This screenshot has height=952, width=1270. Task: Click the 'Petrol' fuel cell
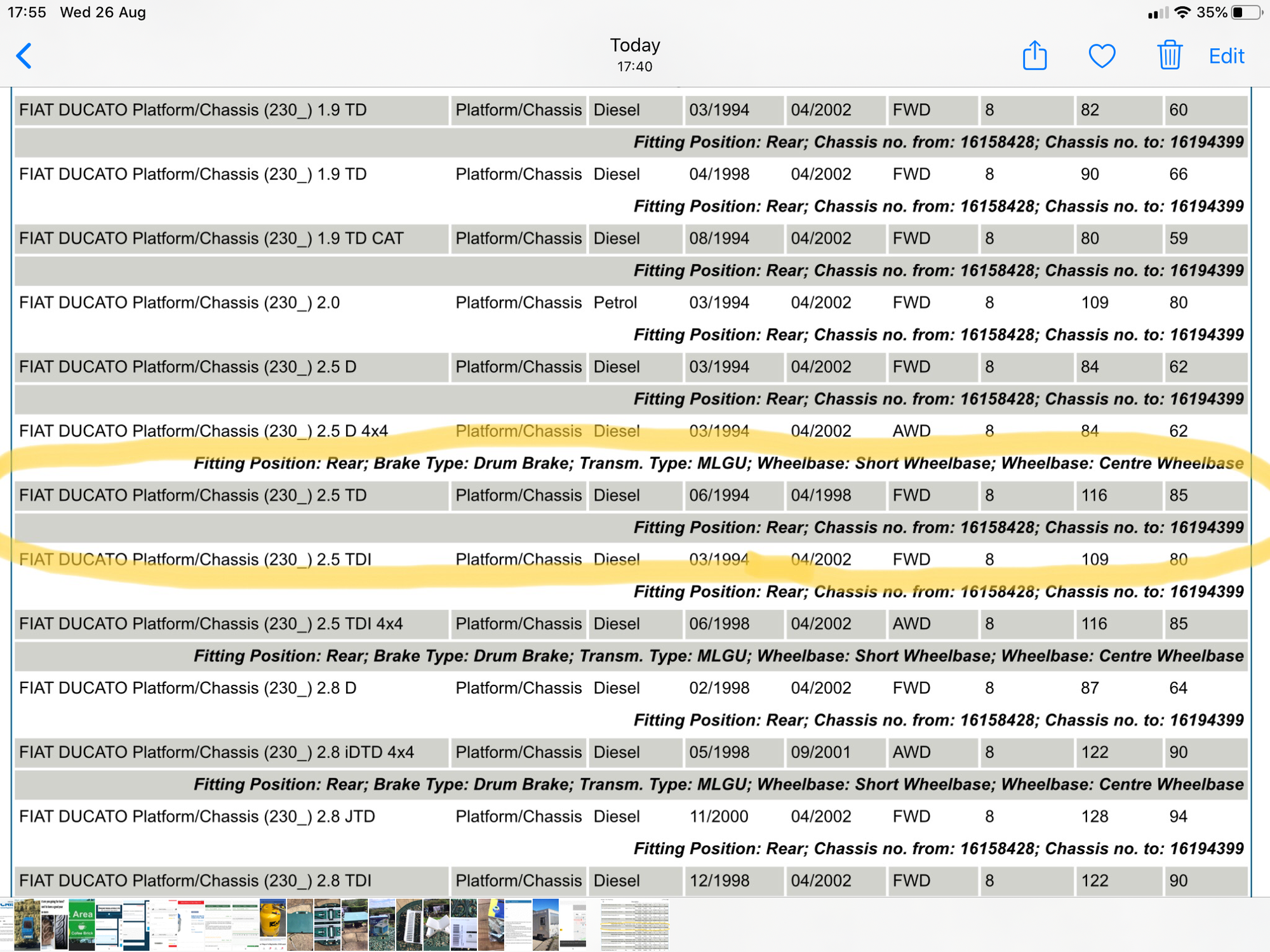coord(615,303)
